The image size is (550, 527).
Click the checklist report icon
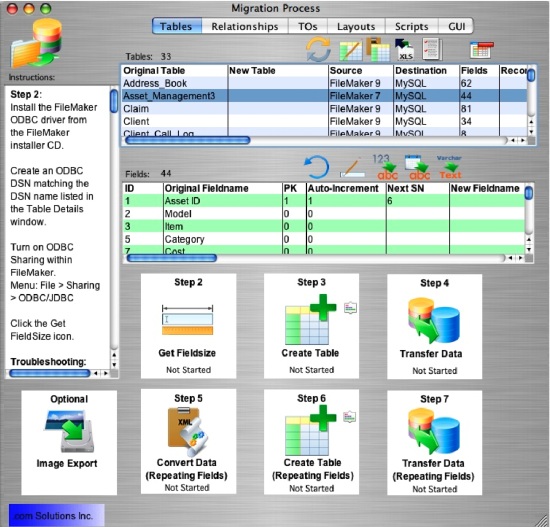[432, 49]
